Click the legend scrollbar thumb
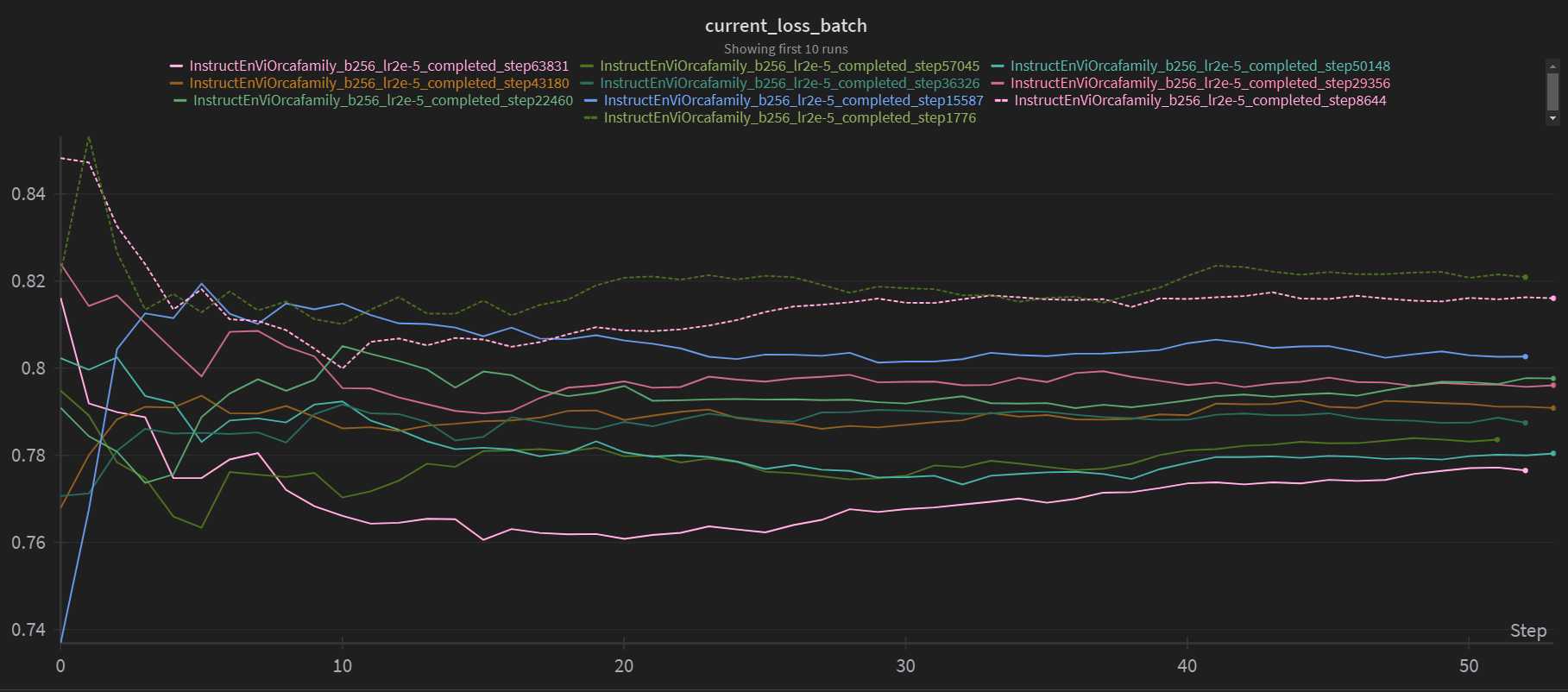Viewport: 1568px width, 692px height. [x=1552, y=91]
